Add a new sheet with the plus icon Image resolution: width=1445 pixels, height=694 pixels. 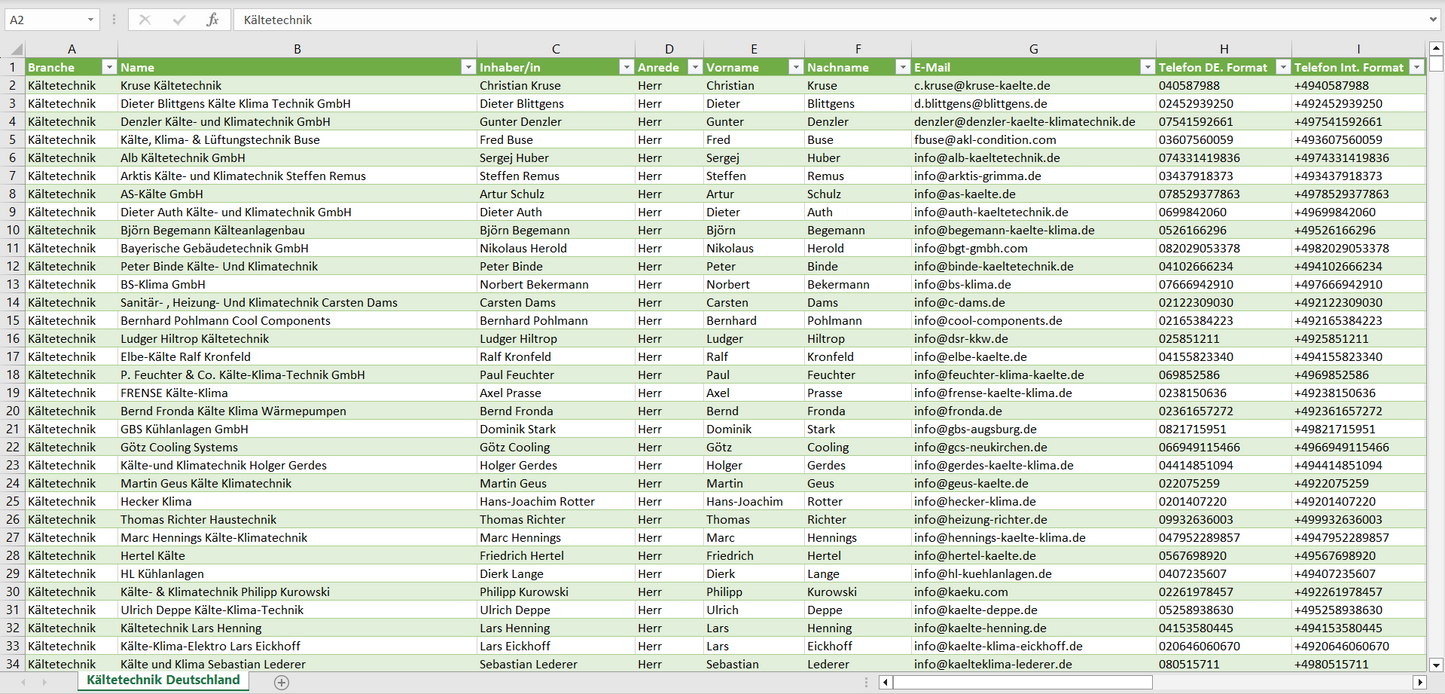282,682
